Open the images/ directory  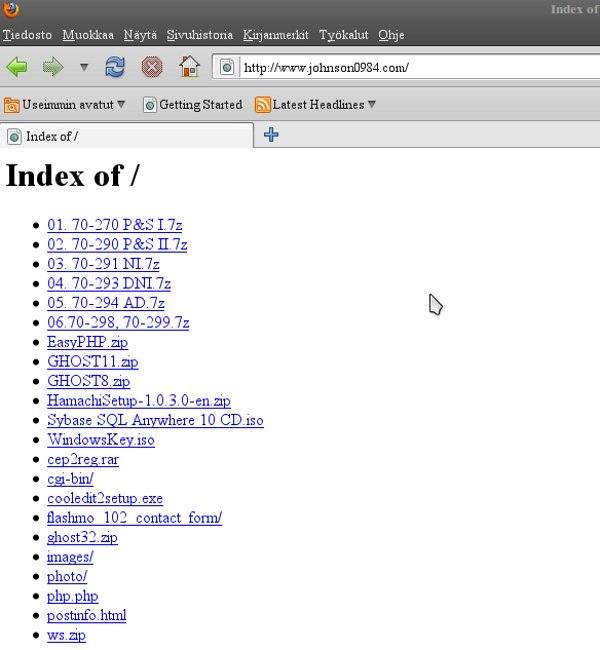coord(70,557)
